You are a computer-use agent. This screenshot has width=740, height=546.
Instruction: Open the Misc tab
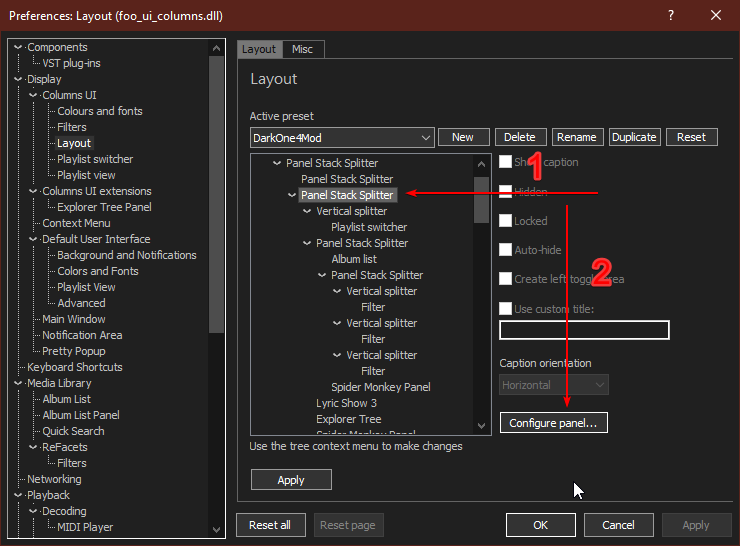(302, 49)
